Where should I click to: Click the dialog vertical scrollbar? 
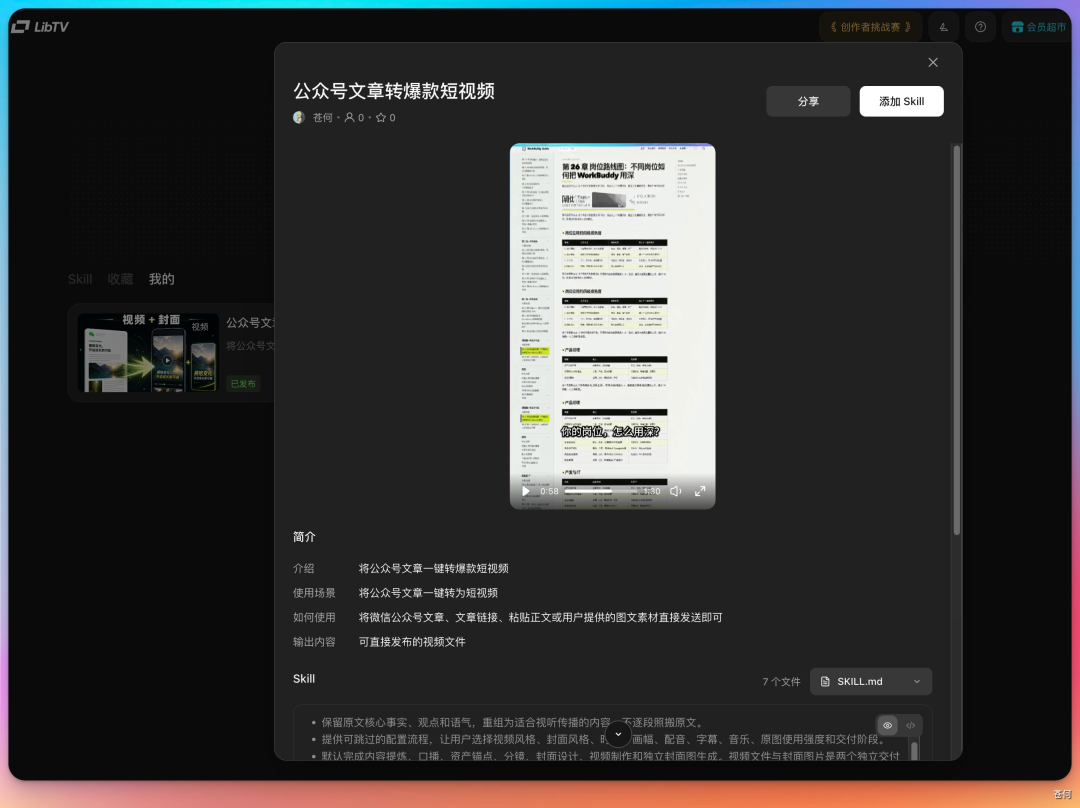tap(956, 340)
